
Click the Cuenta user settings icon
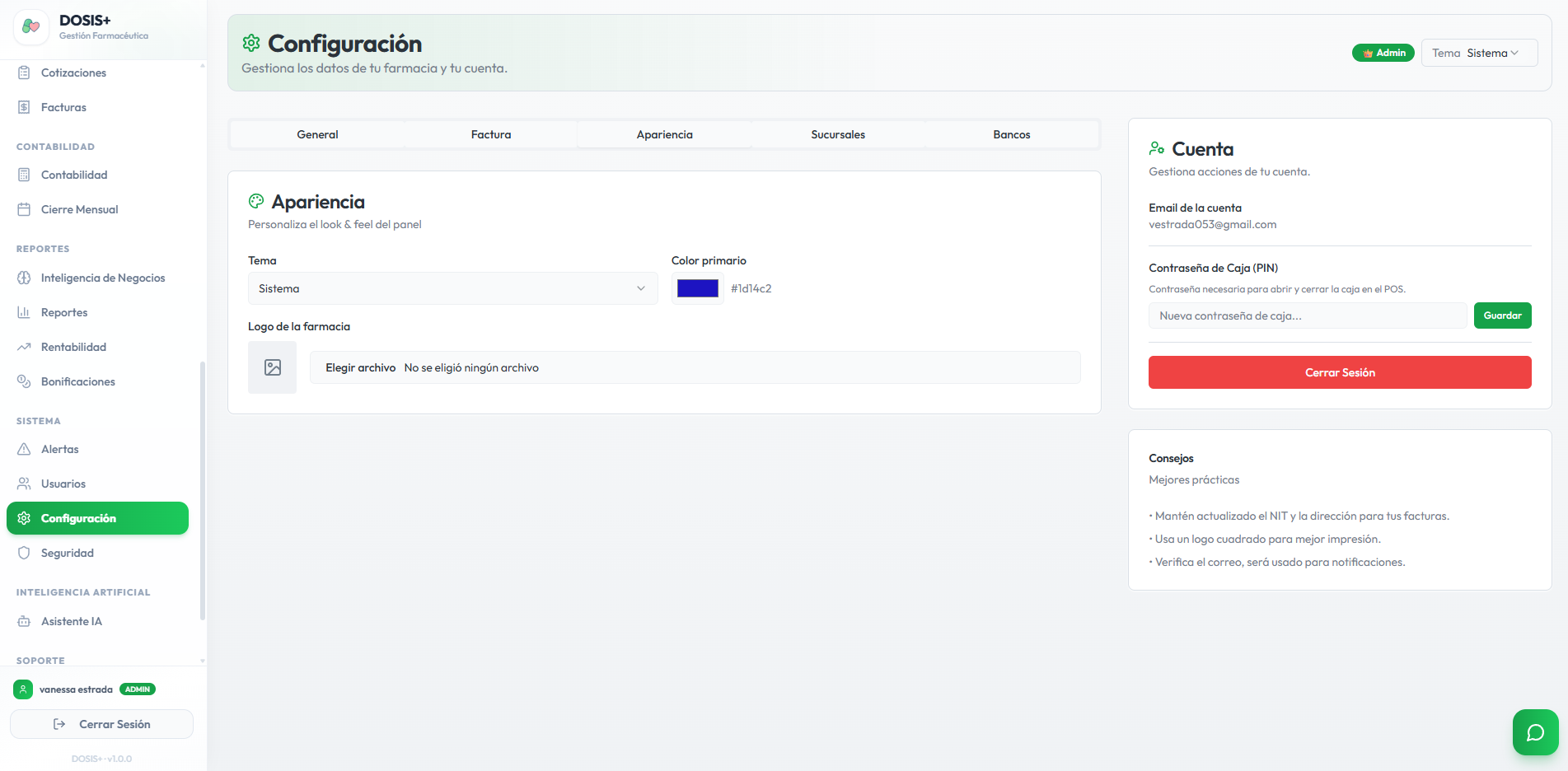pyautogui.click(x=1157, y=148)
